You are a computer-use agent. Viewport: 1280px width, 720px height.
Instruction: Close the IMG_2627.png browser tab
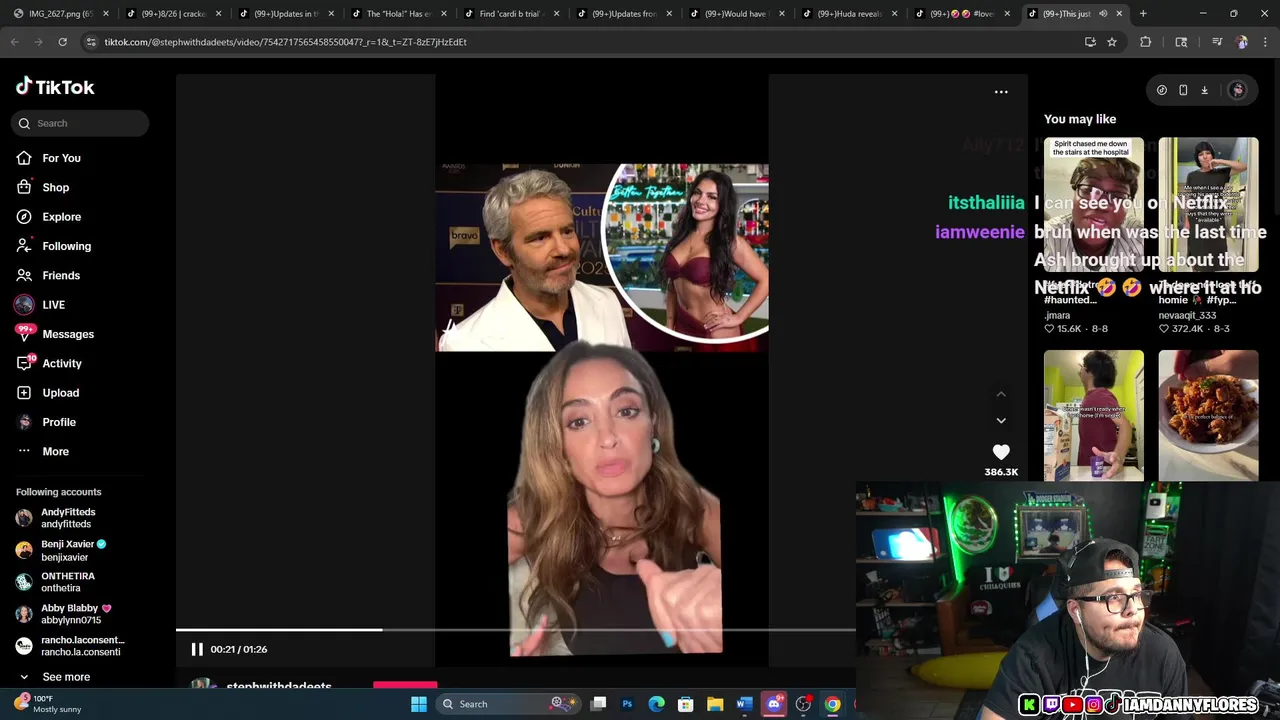(x=105, y=14)
